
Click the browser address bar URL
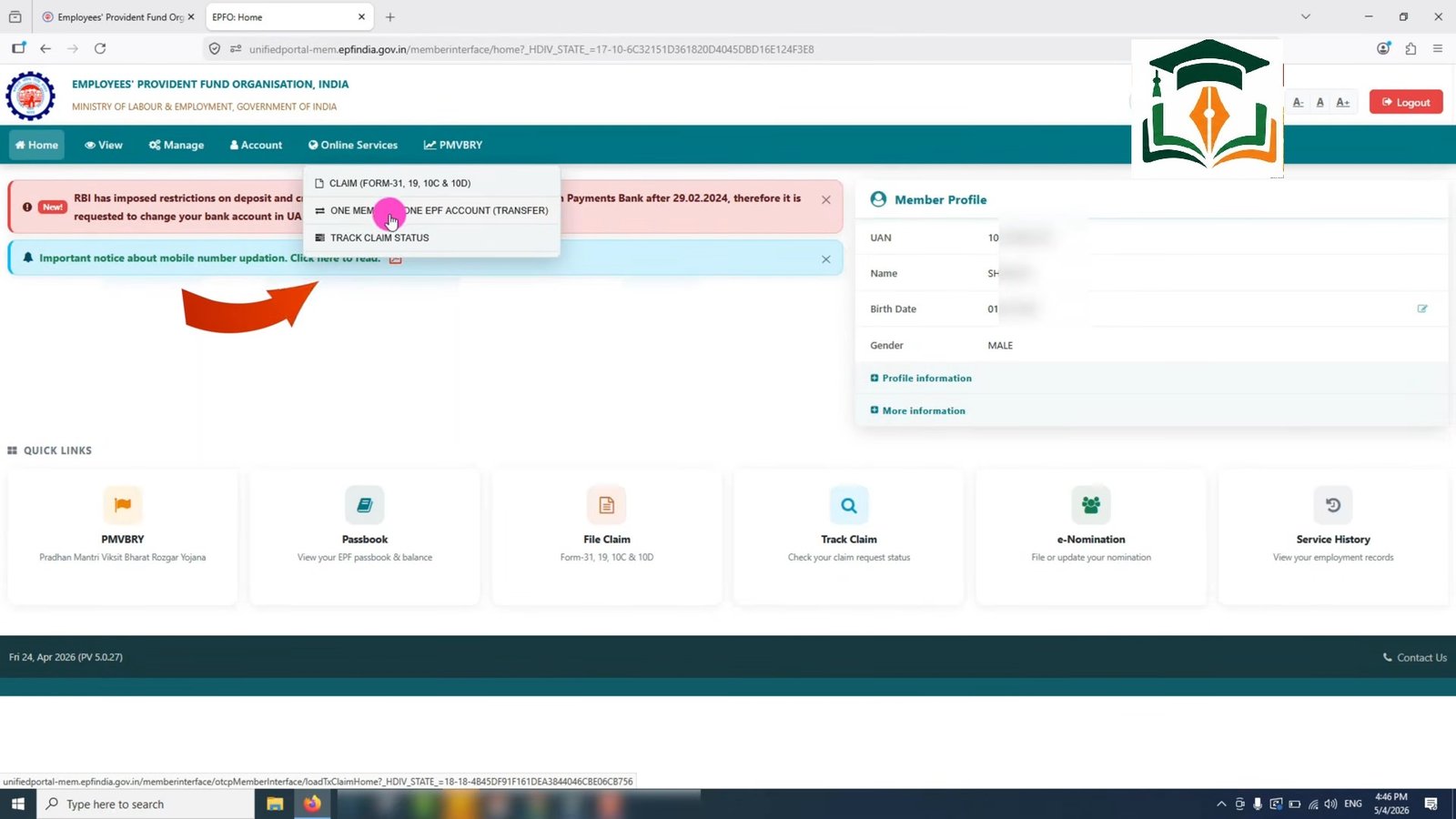[531, 49]
